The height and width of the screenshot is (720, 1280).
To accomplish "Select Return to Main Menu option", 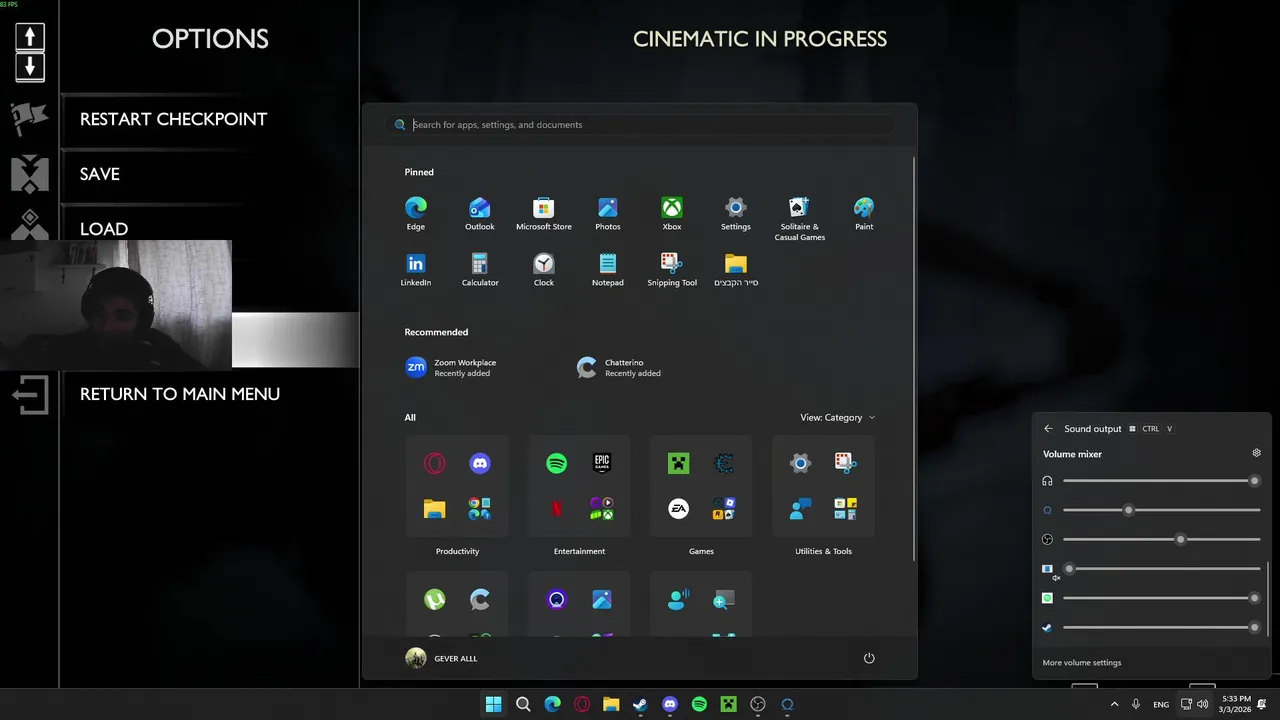I will click(x=180, y=394).
